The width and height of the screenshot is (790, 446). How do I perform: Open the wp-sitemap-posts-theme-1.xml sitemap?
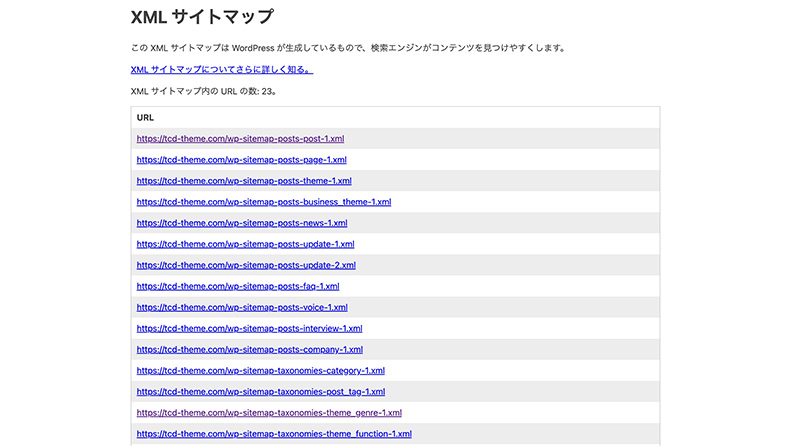click(x=244, y=181)
